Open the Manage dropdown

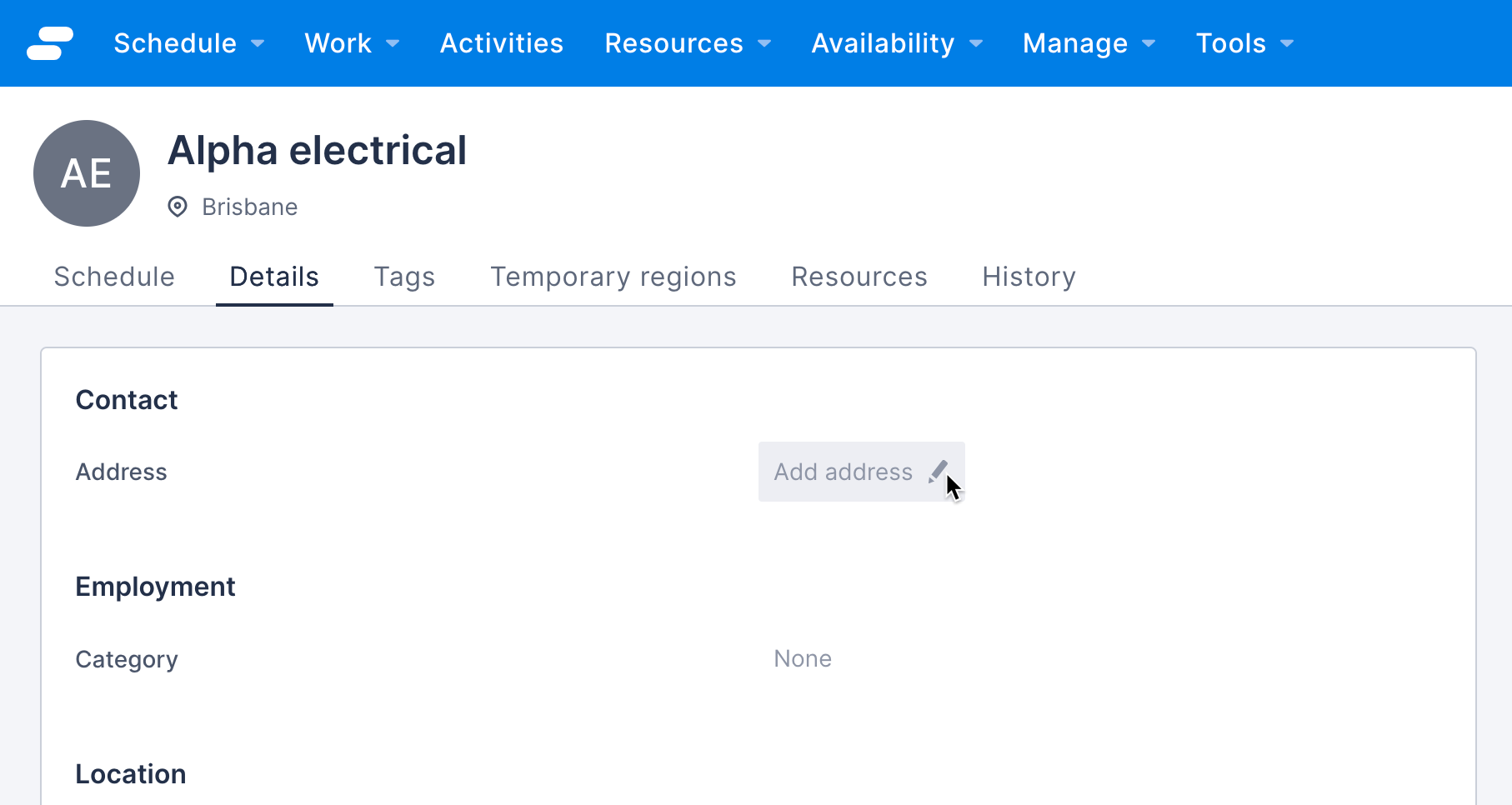[1149, 43]
